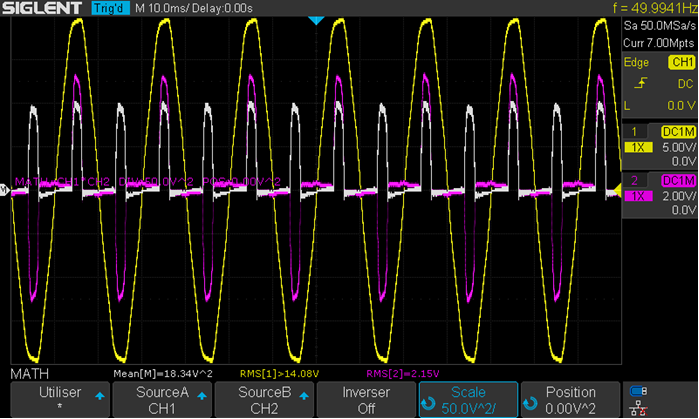Click the SIGLENT logo

click(x=42, y=8)
